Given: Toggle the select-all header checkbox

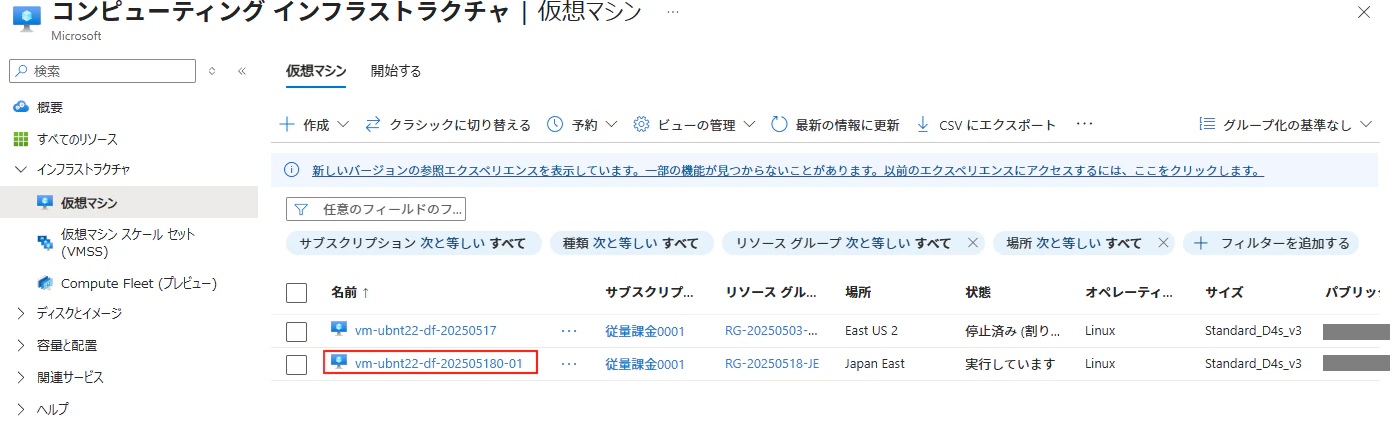Looking at the screenshot, I should point(296,293).
